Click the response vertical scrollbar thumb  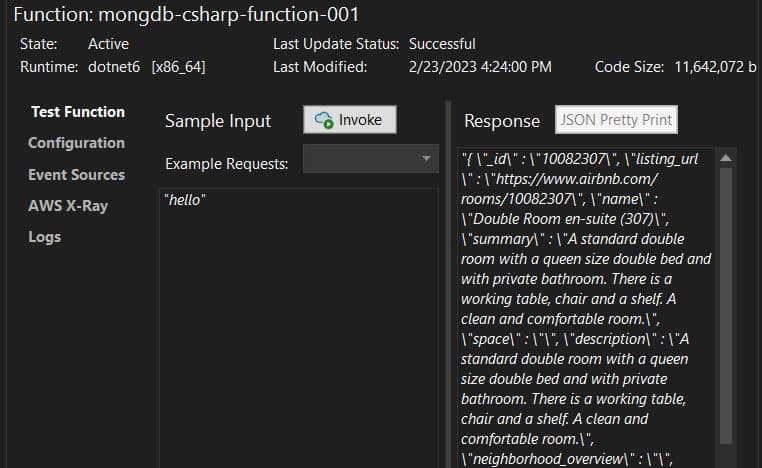(726, 300)
